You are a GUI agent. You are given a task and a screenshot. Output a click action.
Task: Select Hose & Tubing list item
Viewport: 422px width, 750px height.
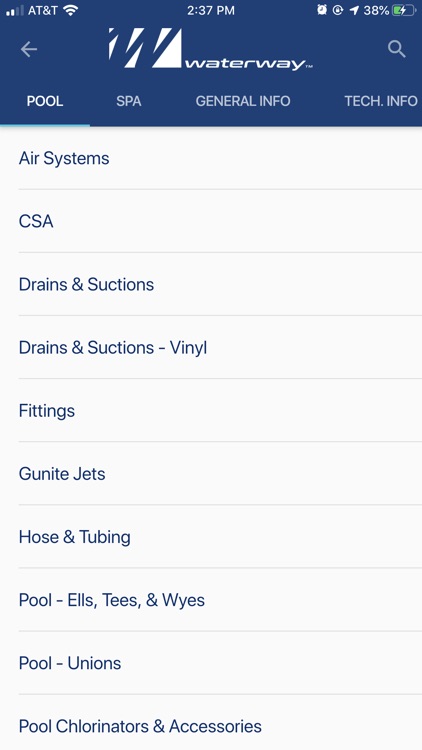click(x=211, y=537)
